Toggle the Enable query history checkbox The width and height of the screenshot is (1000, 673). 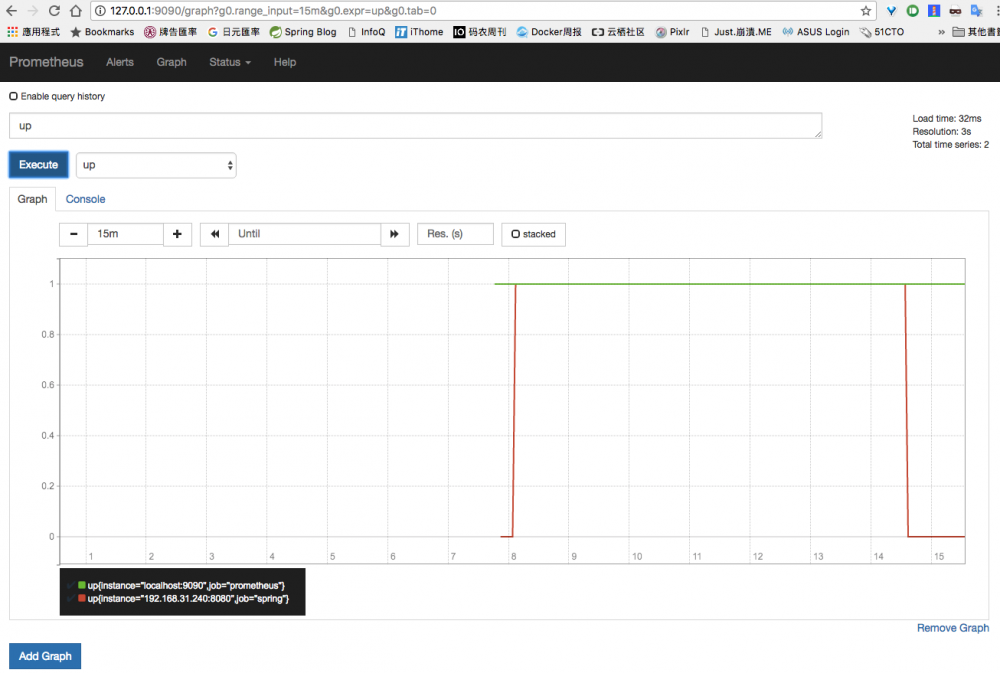[12, 96]
